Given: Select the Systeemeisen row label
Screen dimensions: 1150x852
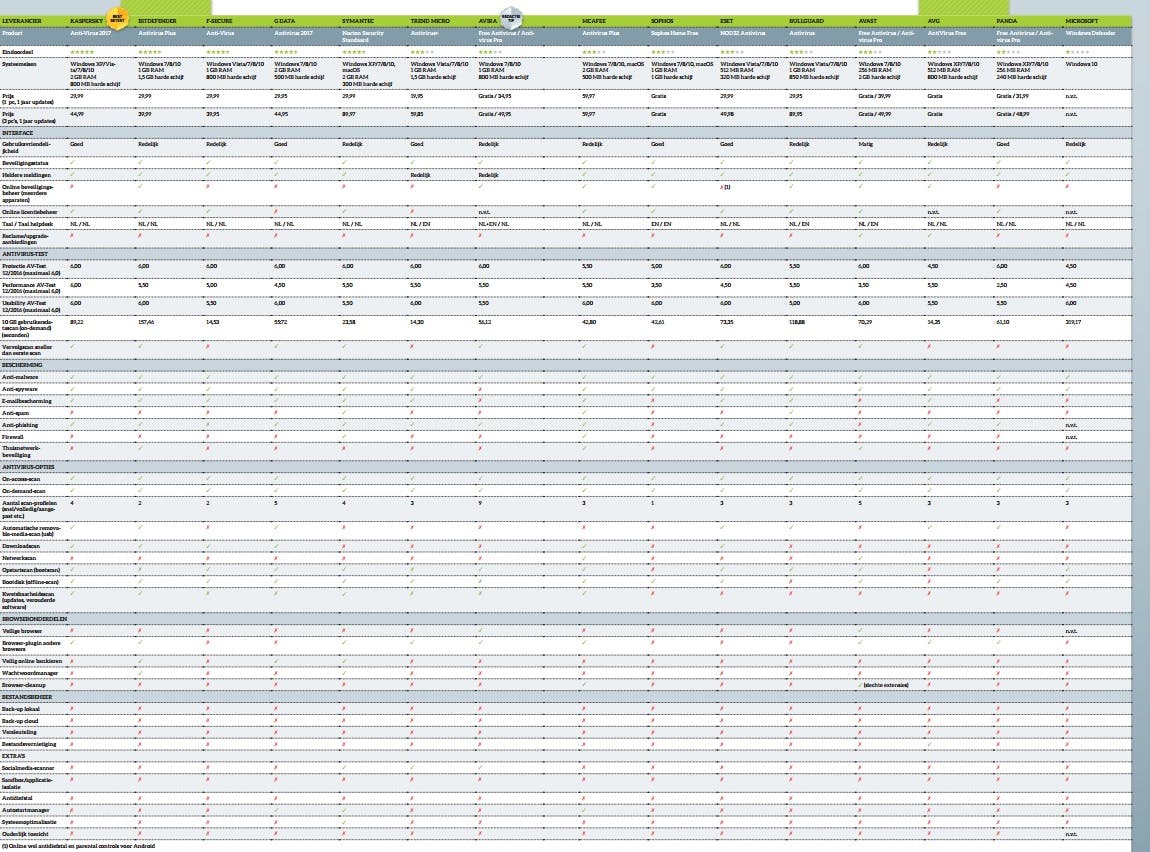Looking at the screenshot, I should 19,64.
